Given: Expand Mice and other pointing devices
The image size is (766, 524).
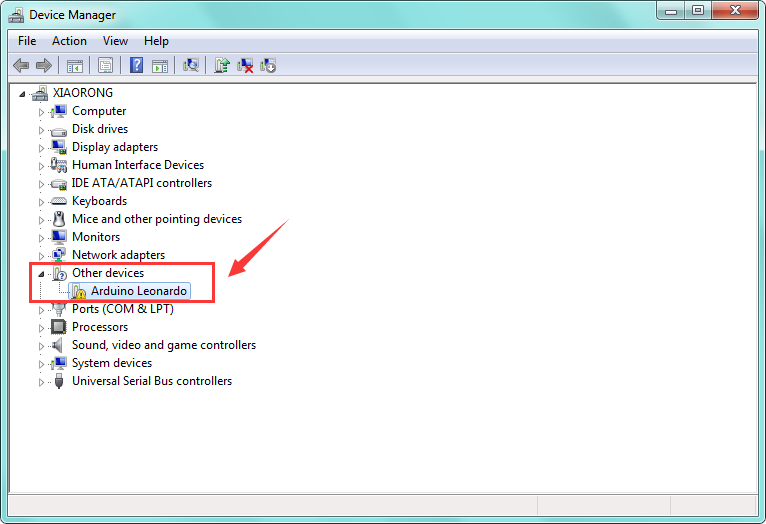Looking at the screenshot, I should point(41,220).
